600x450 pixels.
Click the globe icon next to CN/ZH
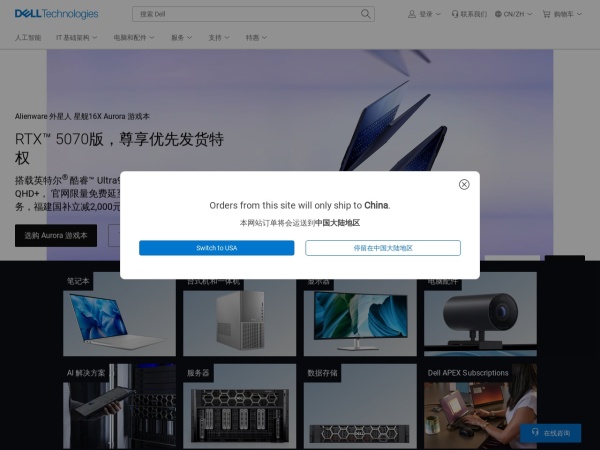click(498, 14)
